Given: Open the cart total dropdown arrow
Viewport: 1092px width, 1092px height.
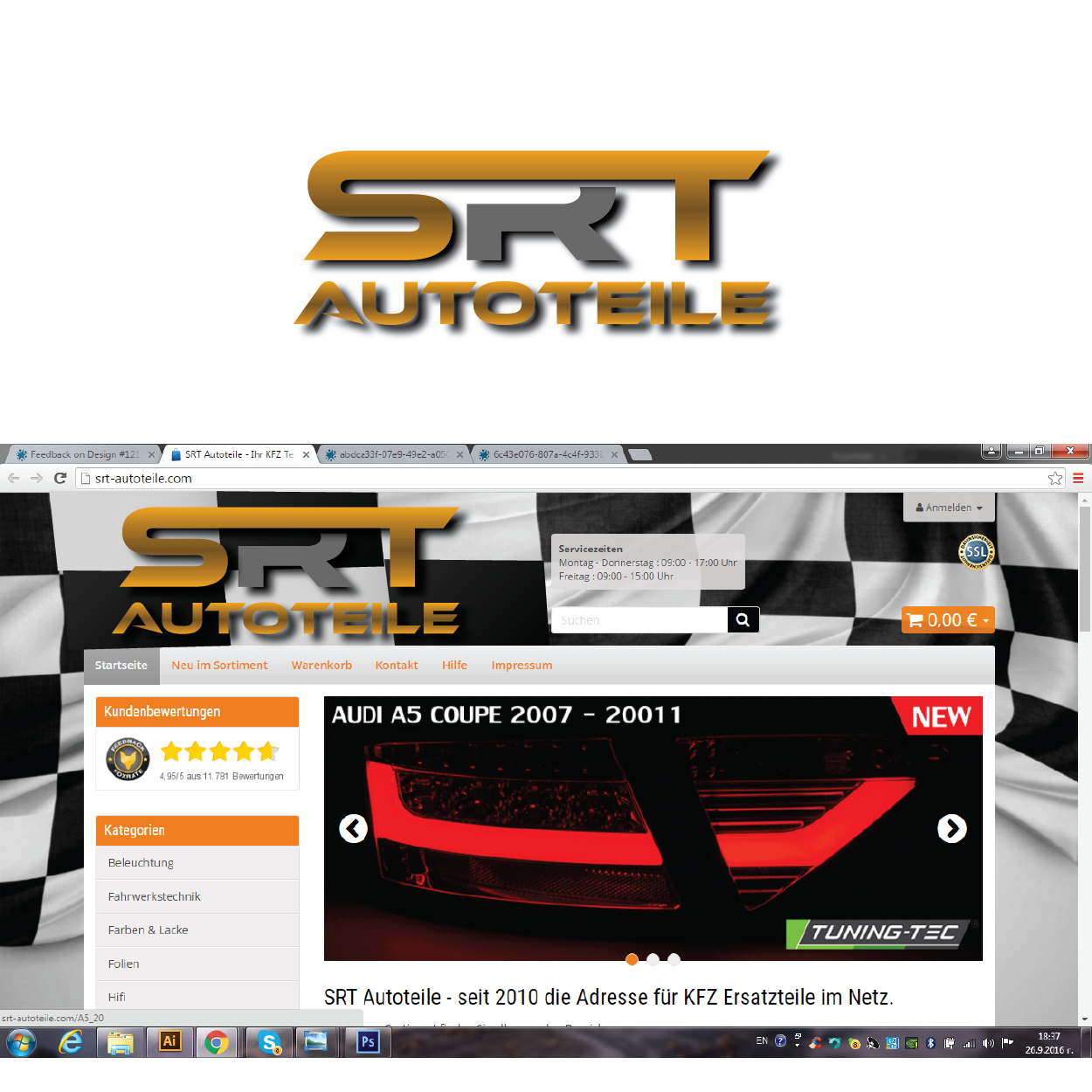Looking at the screenshot, I should coord(985,620).
